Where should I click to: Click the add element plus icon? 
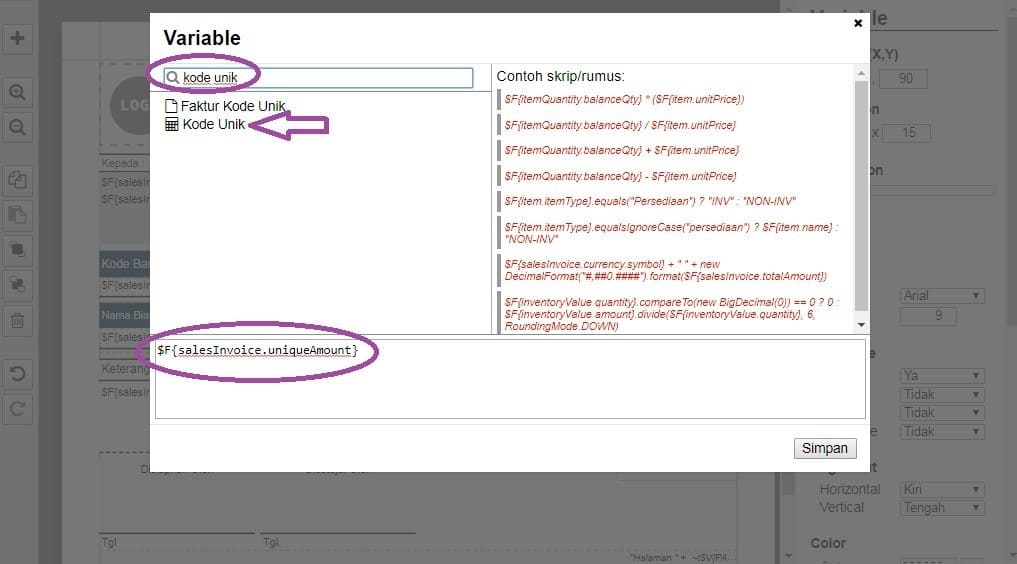[17, 39]
